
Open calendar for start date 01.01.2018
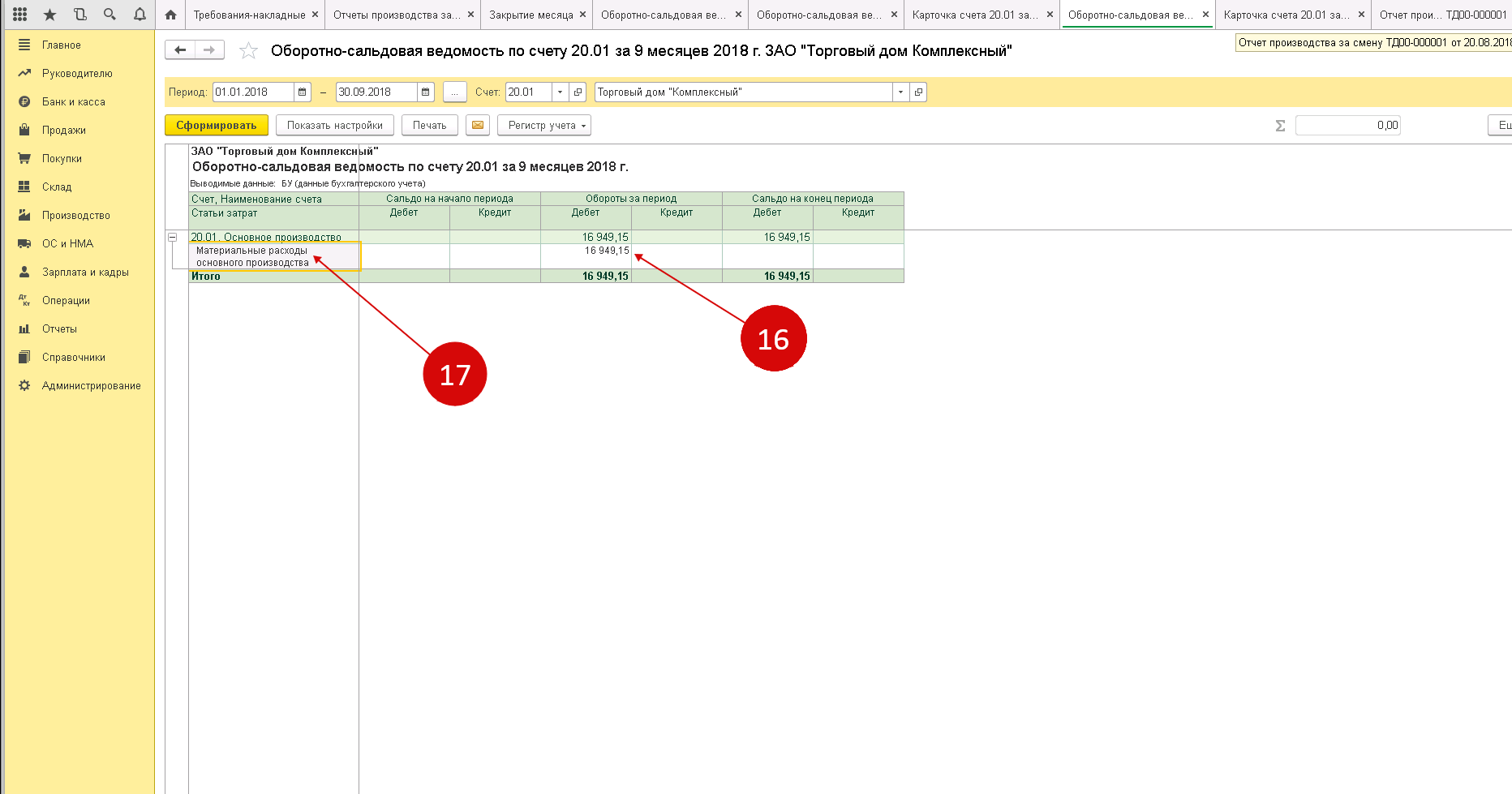[x=302, y=92]
